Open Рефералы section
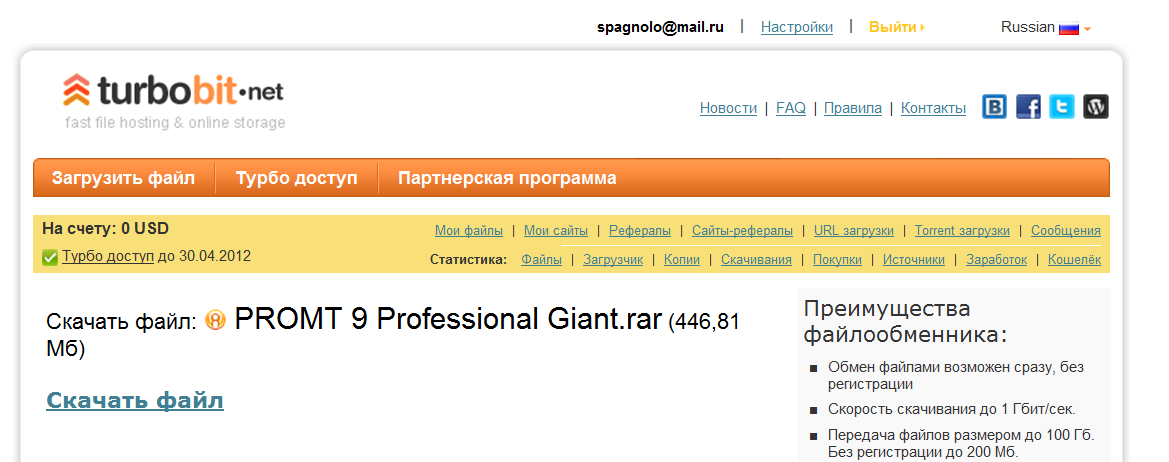Viewport: 1169px width, 462px height. coord(640,231)
